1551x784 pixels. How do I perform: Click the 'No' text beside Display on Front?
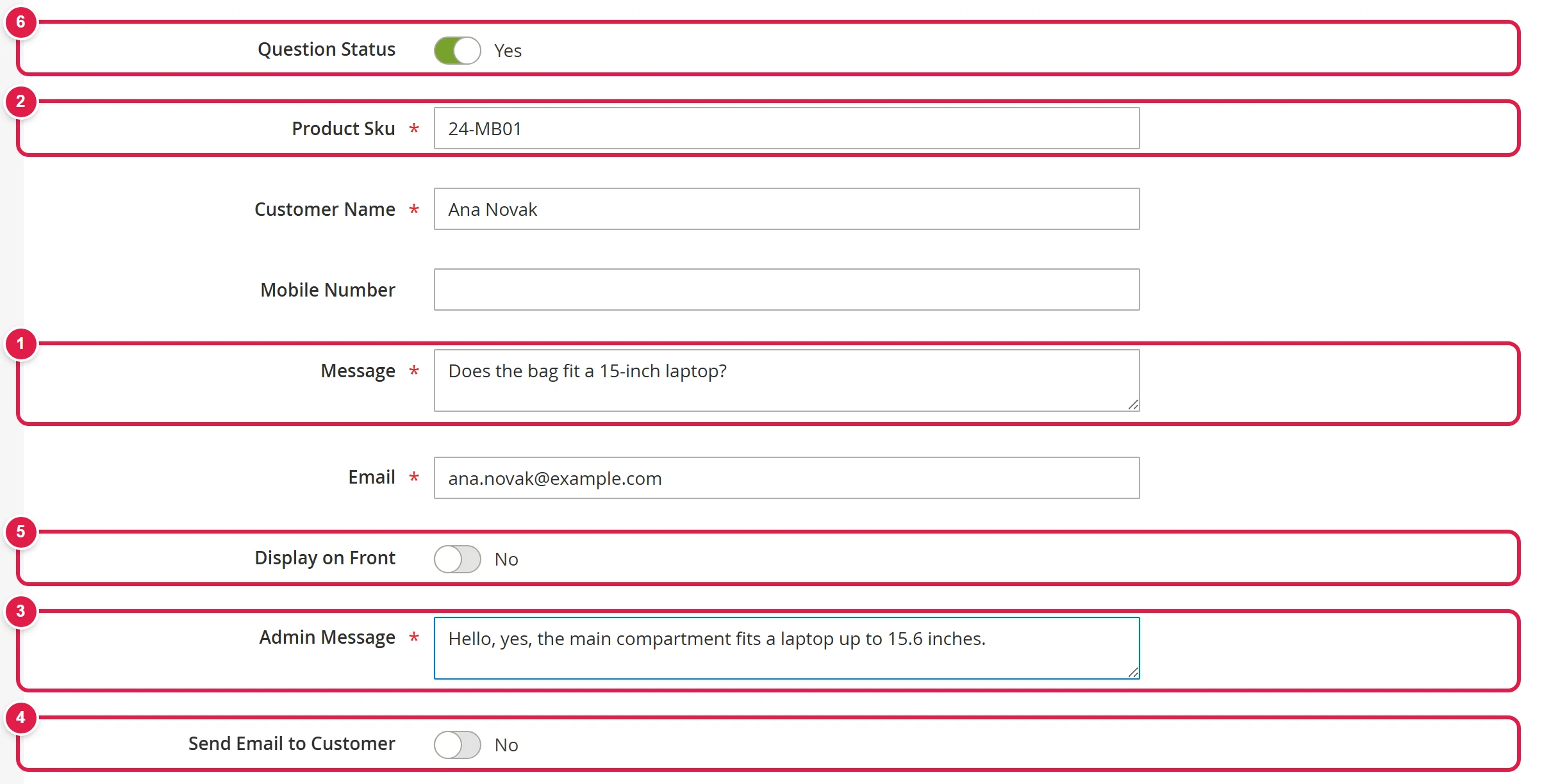pos(506,559)
